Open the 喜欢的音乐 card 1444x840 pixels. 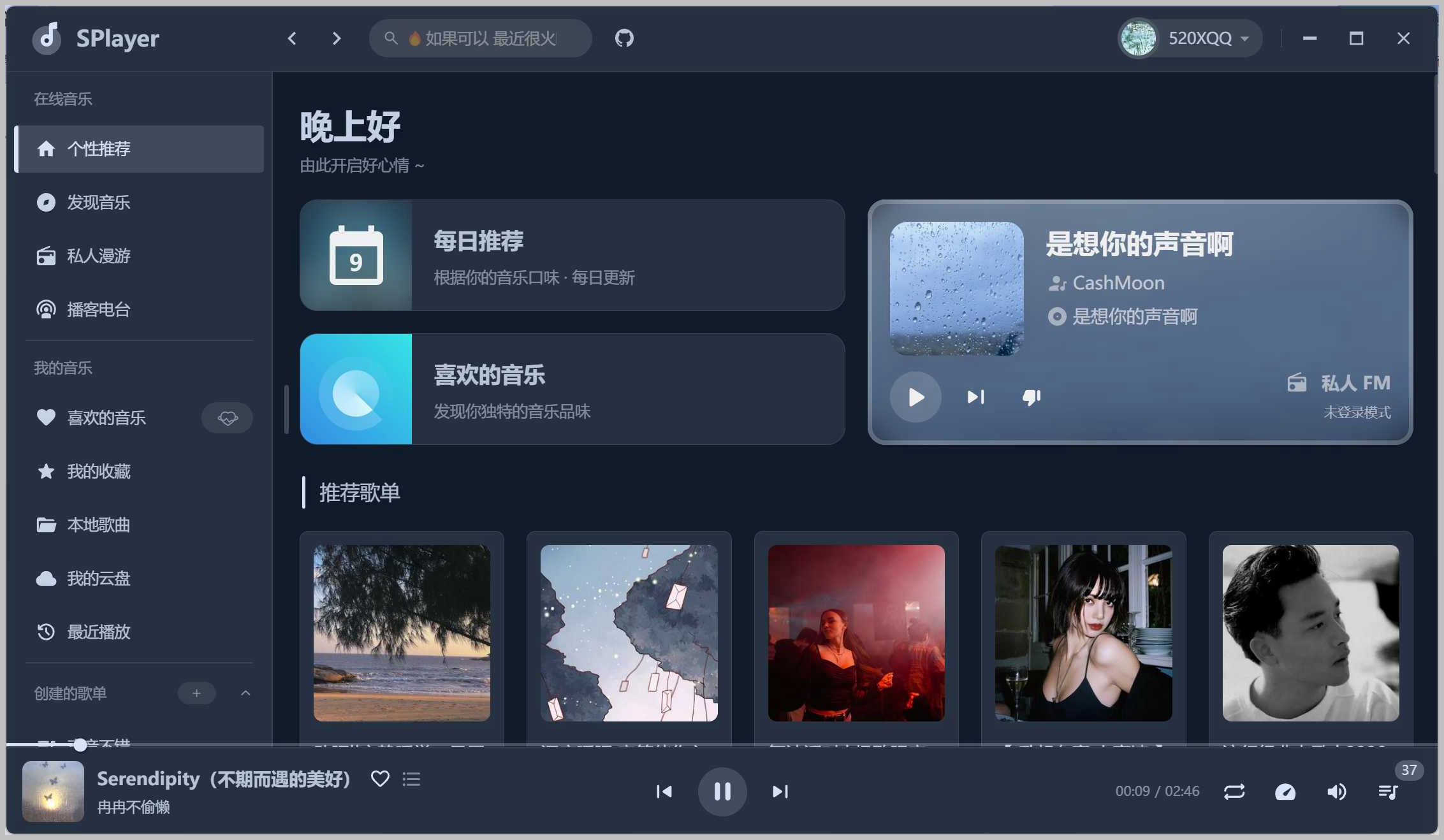click(x=572, y=389)
